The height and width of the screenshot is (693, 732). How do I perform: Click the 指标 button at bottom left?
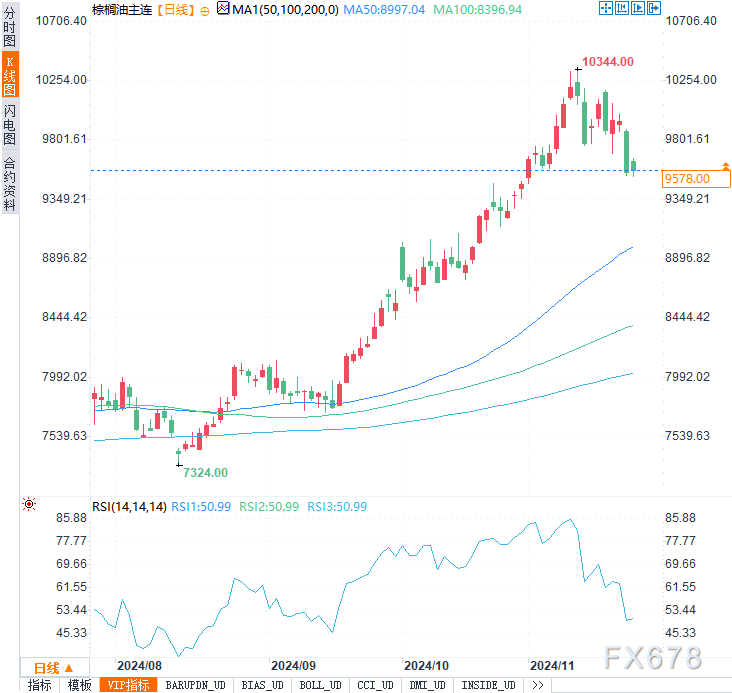(x=40, y=685)
